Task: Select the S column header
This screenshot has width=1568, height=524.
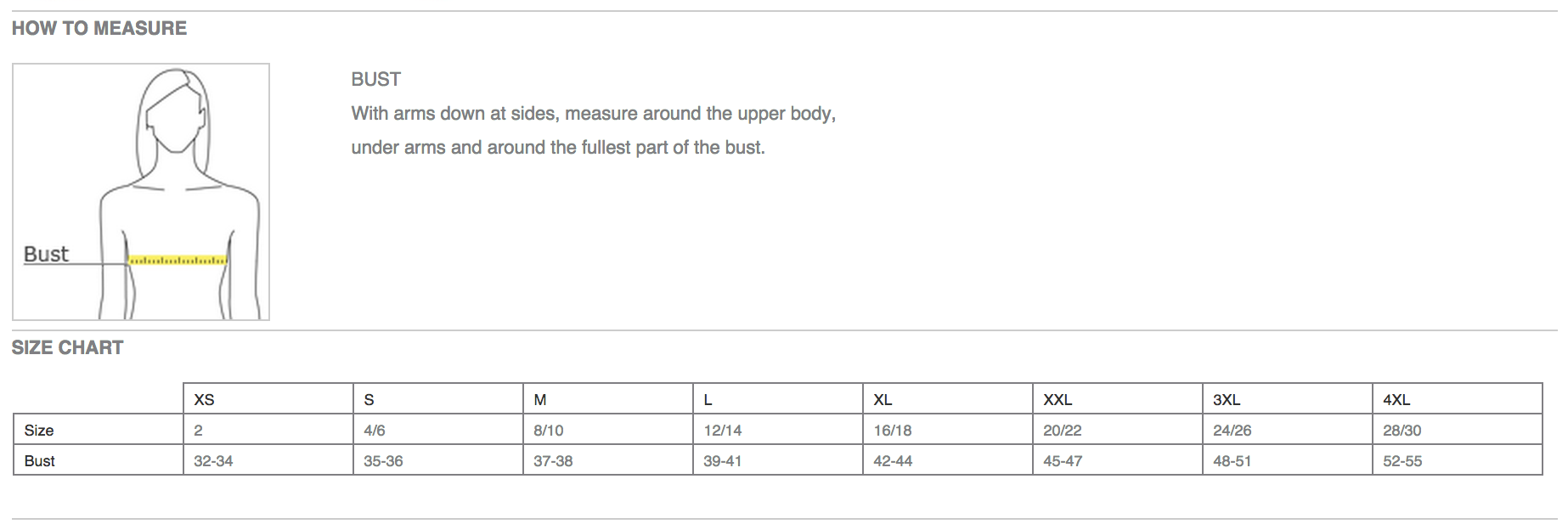Action: 438,399
